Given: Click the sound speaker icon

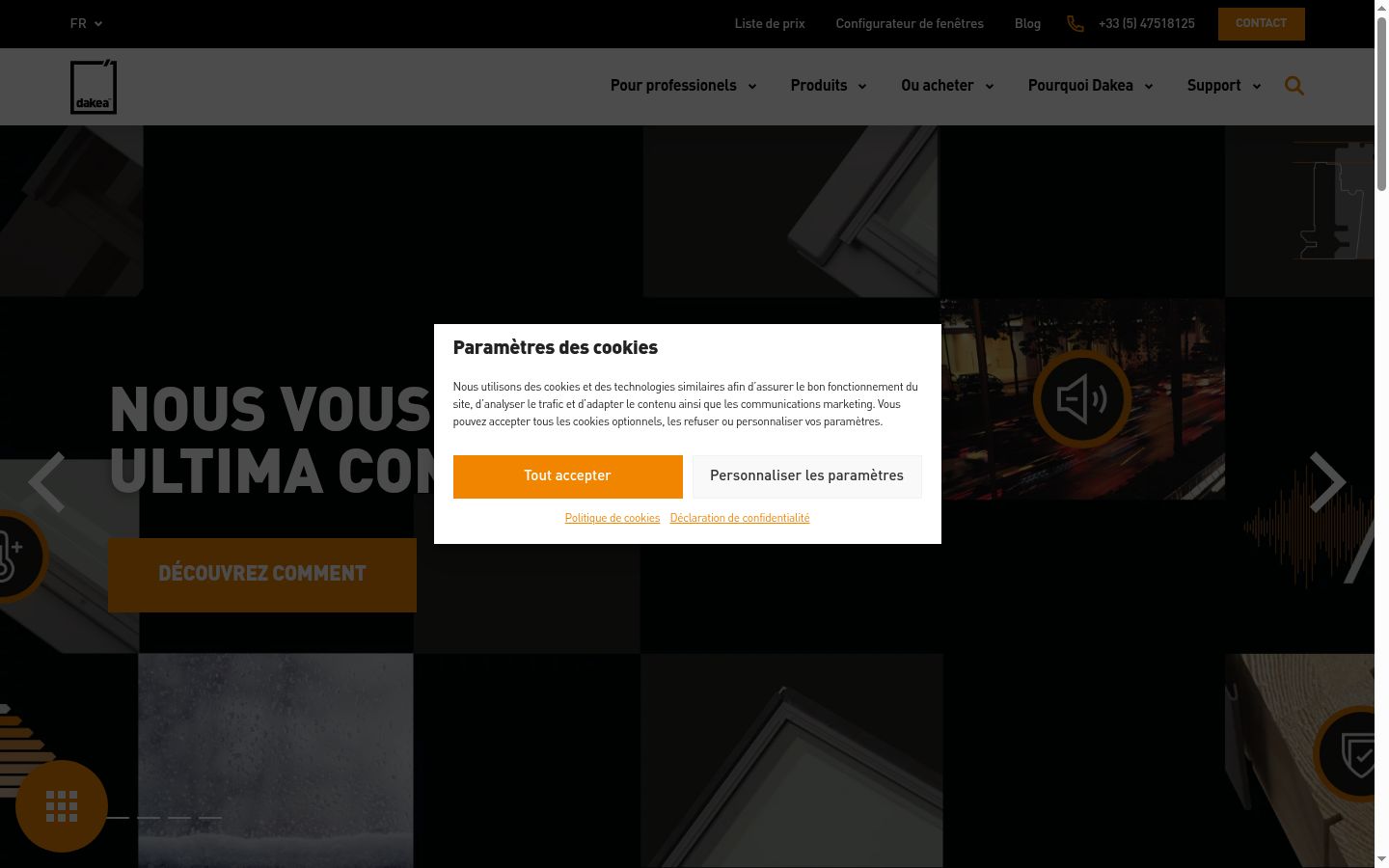Looking at the screenshot, I should (1082, 398).
